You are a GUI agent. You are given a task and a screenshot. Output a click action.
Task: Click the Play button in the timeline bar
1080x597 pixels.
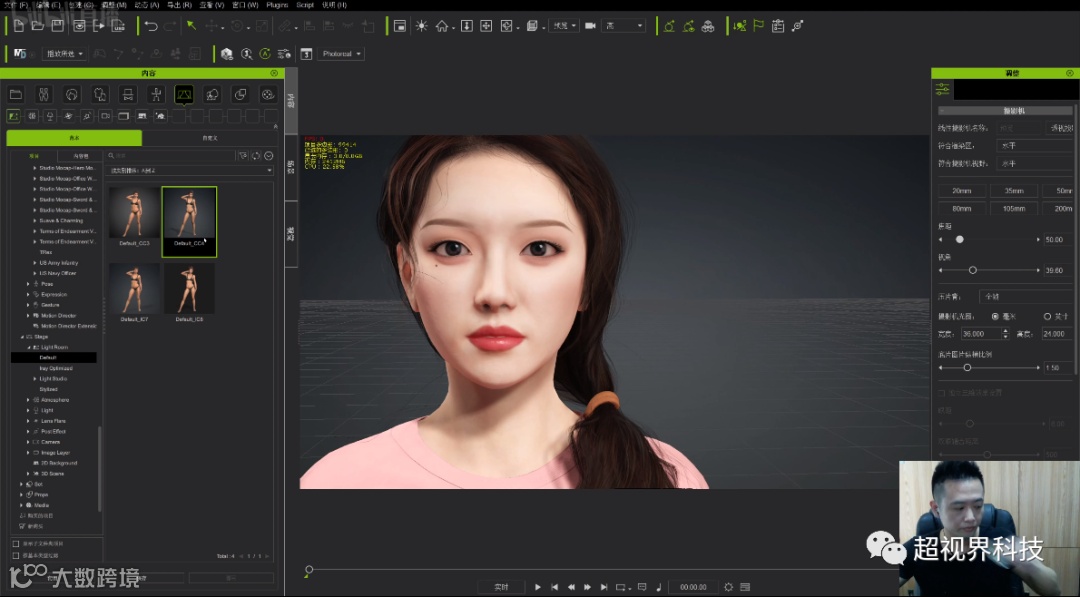click(538, 587)
